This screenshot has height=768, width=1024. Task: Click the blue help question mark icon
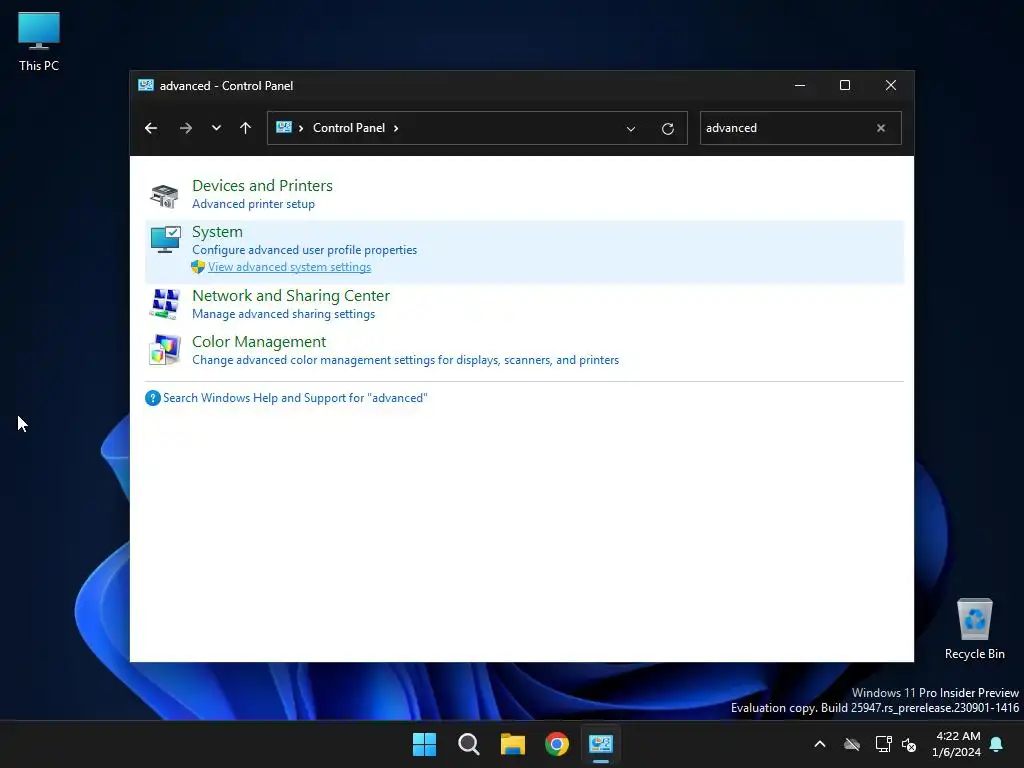153,398
